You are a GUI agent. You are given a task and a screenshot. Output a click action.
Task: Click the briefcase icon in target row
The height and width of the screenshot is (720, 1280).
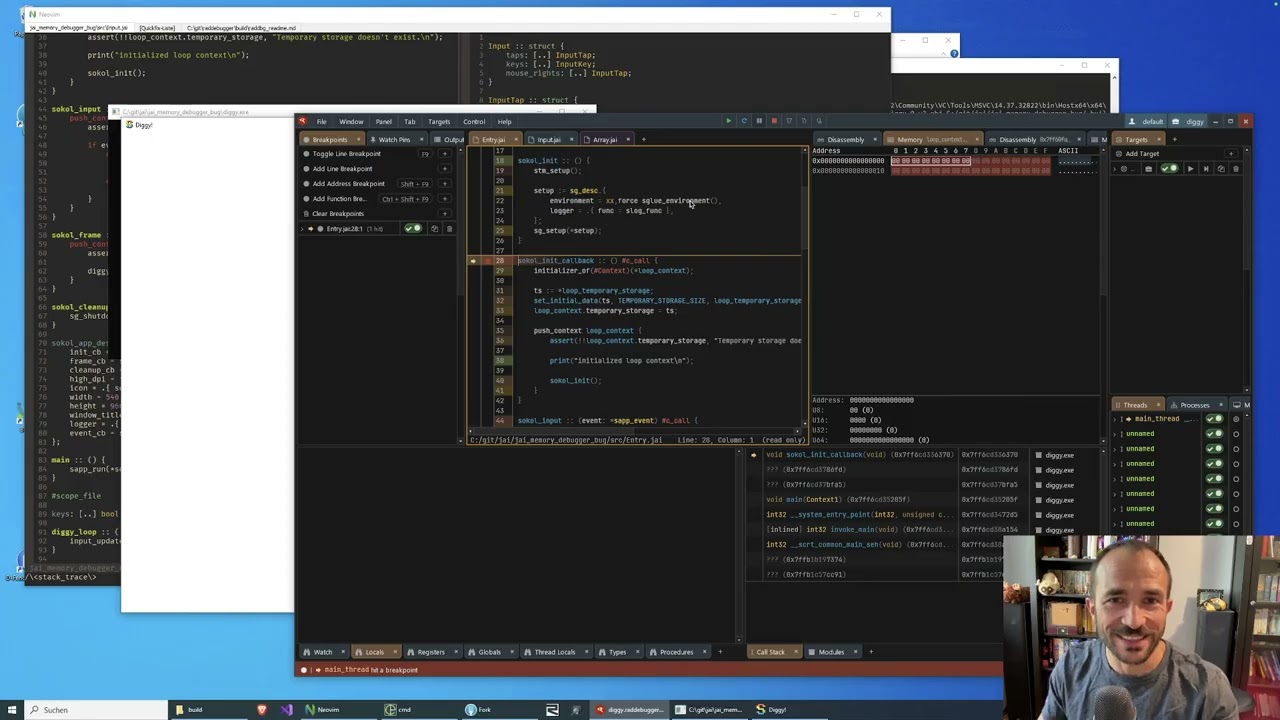click(x=1148, y=169)
